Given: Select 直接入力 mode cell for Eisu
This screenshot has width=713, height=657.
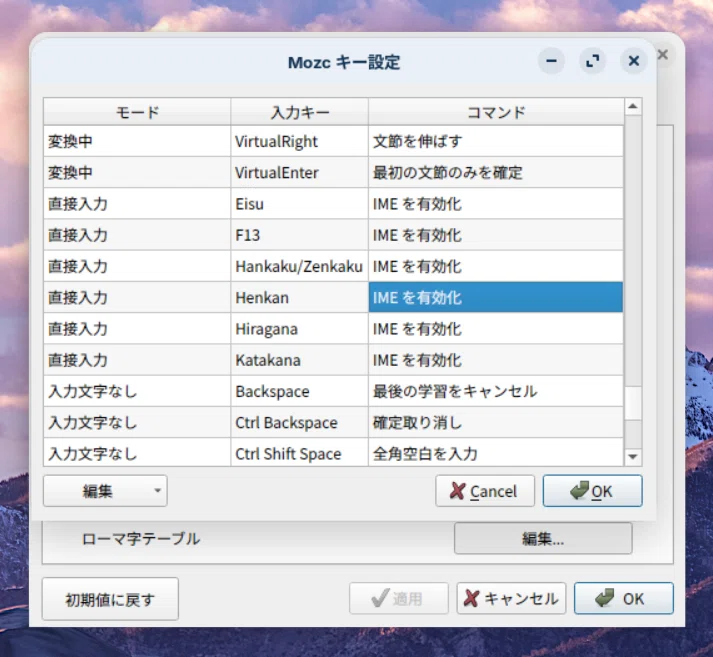Looking at the screenshot, I should [x=137, y=204].
